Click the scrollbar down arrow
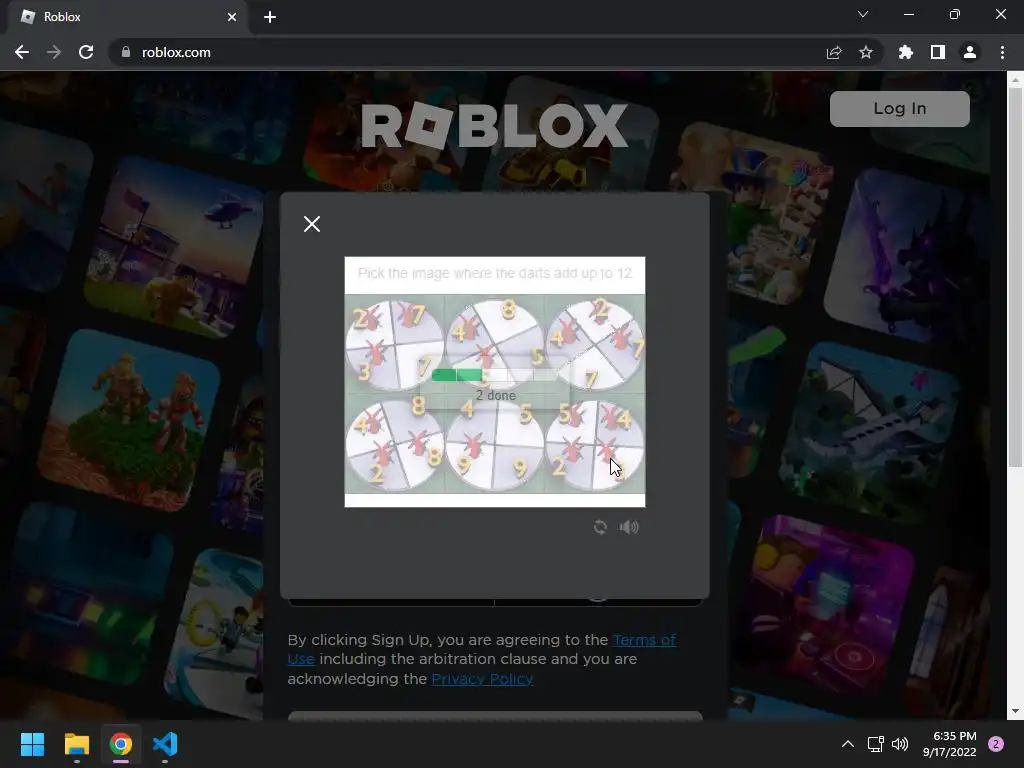The width and height of the screenshot is (1024, 768). point(1014,711)
